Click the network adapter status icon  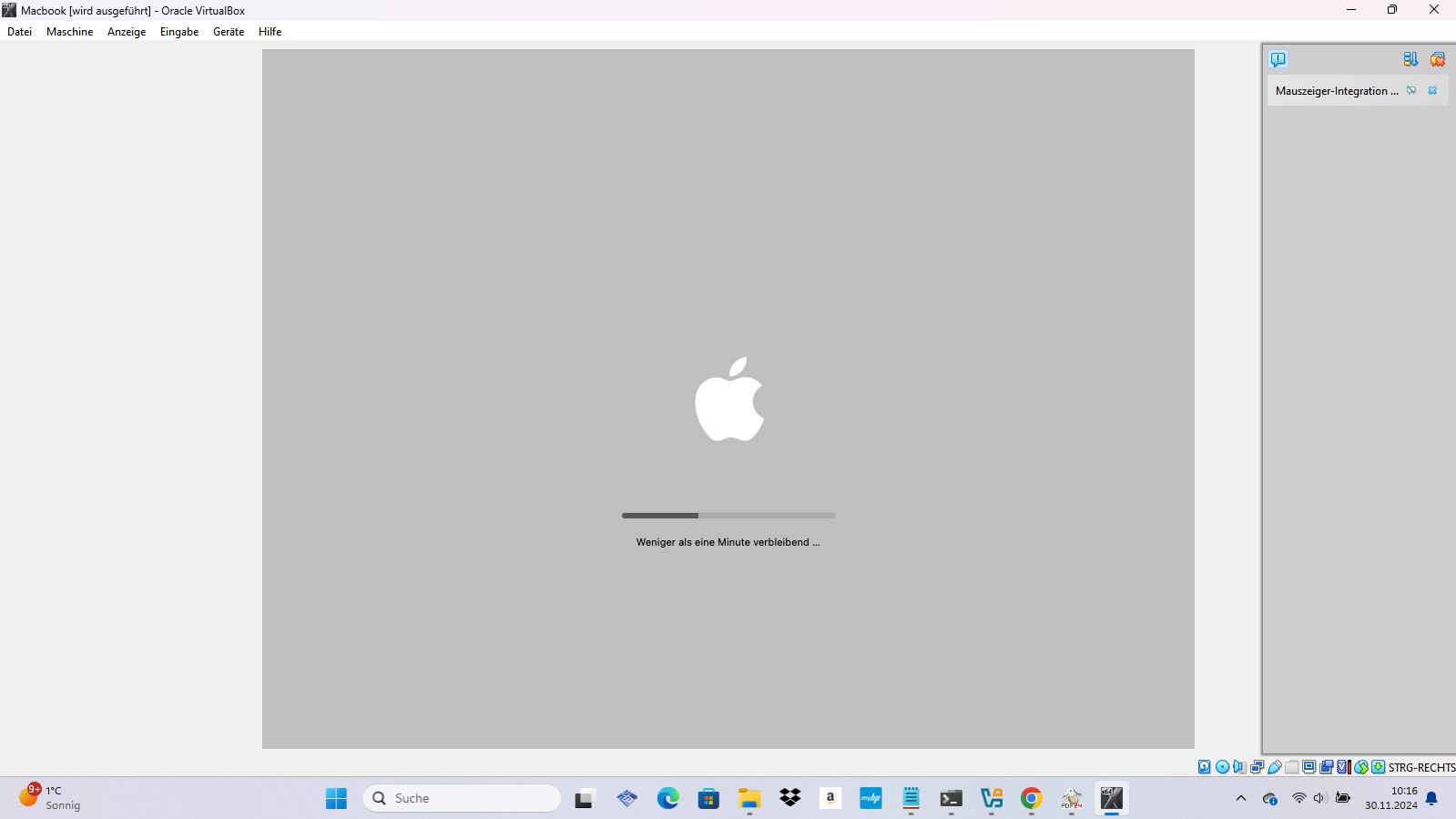[1257, 767]
